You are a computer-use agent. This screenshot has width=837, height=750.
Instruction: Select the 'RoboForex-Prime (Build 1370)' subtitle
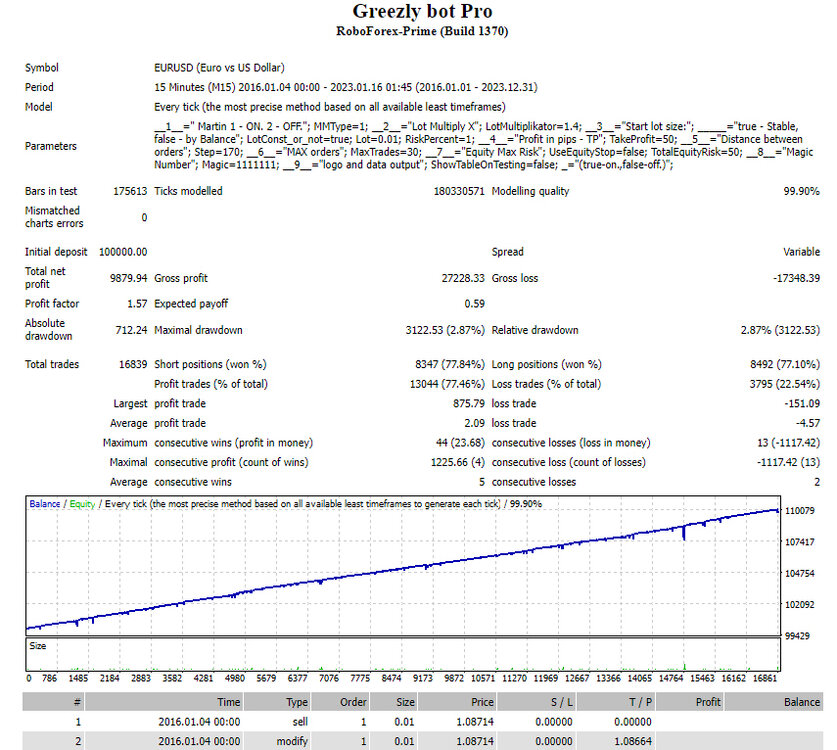pos(422,31)
